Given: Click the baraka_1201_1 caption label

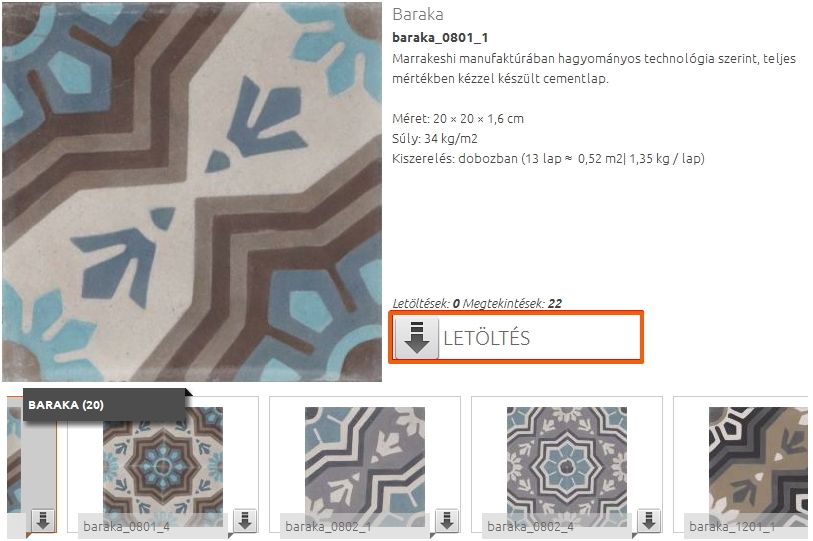Looking at the screenshot, I should click(x=732, y=526).
